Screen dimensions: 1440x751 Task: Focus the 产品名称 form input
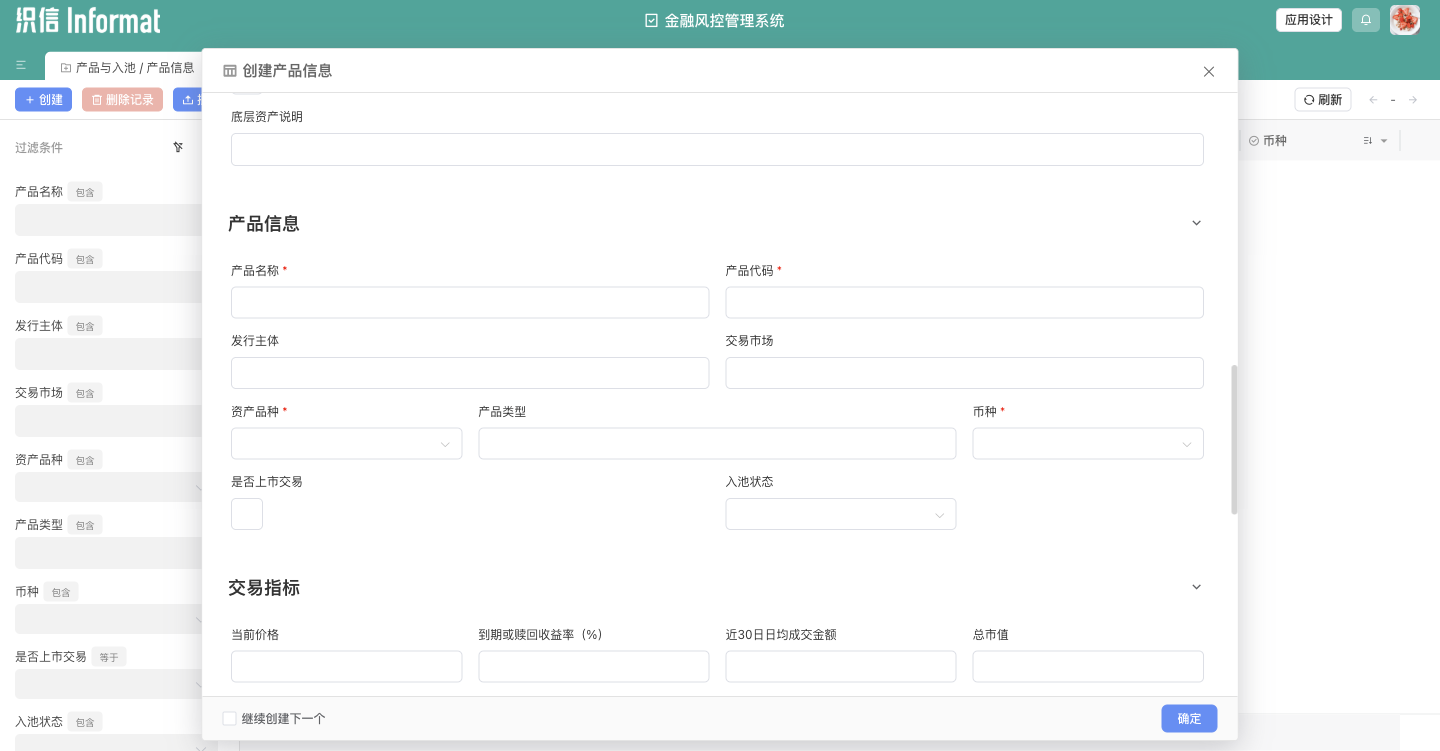(470, 303)
